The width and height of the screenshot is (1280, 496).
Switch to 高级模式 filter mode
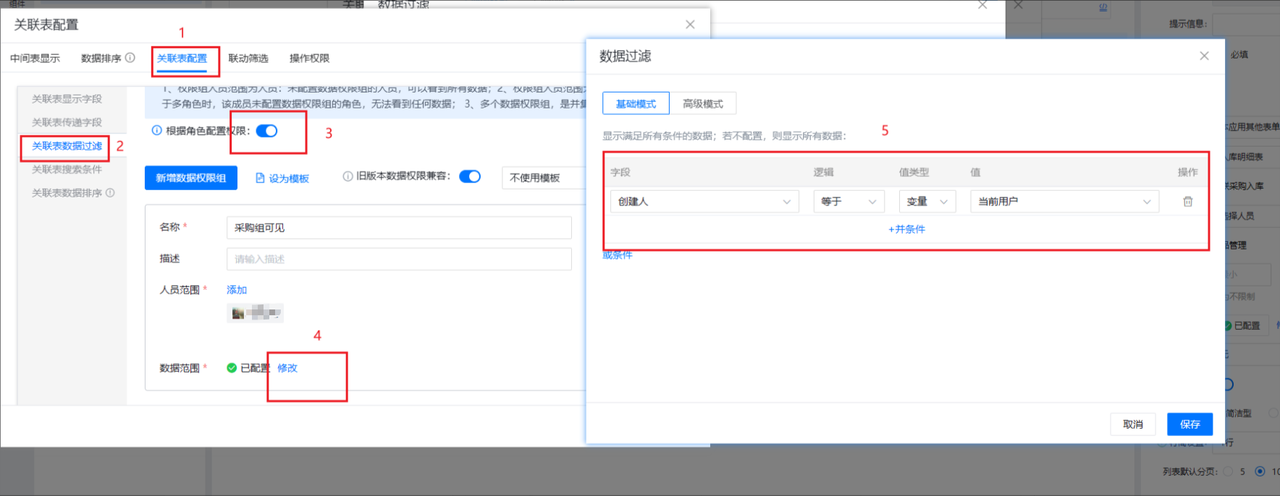(x=704, y=103)
